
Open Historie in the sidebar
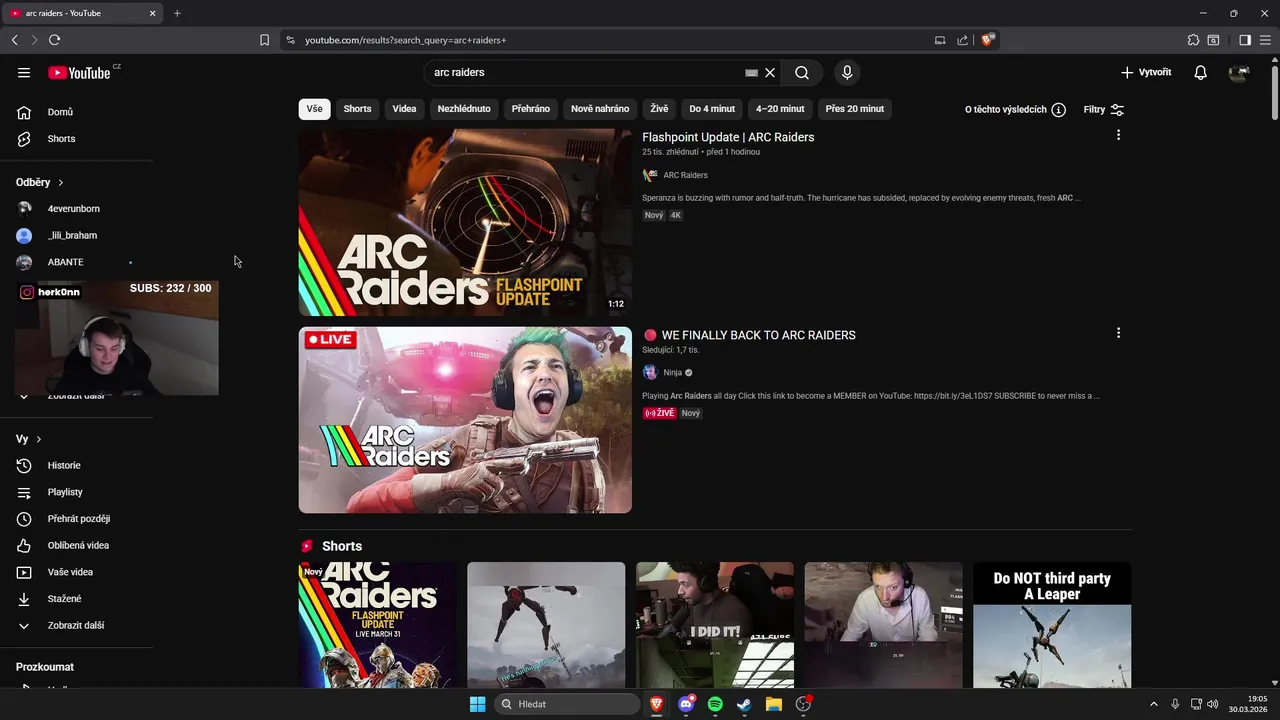[64, 466]
